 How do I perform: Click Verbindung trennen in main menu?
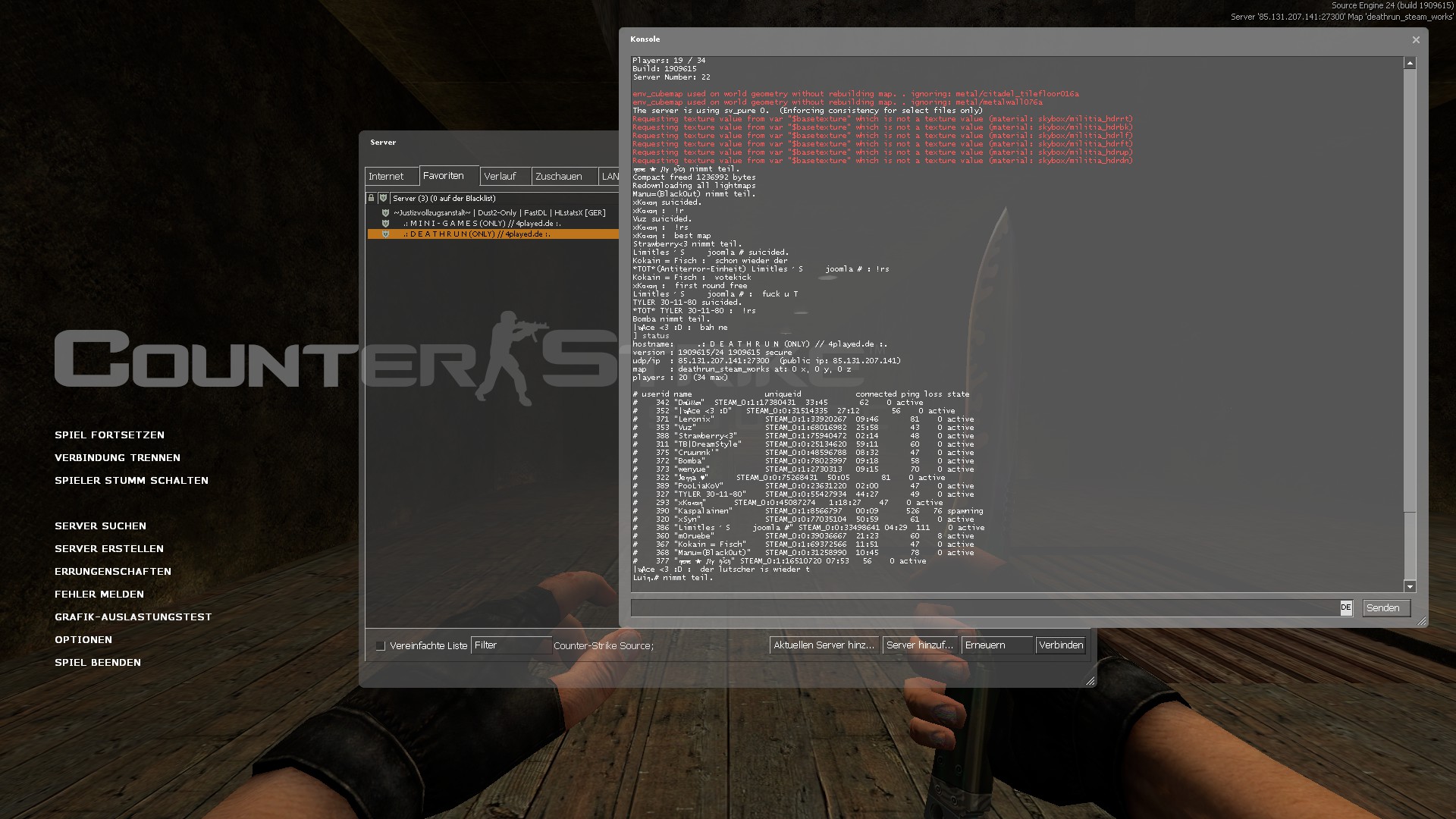[118, 458]
